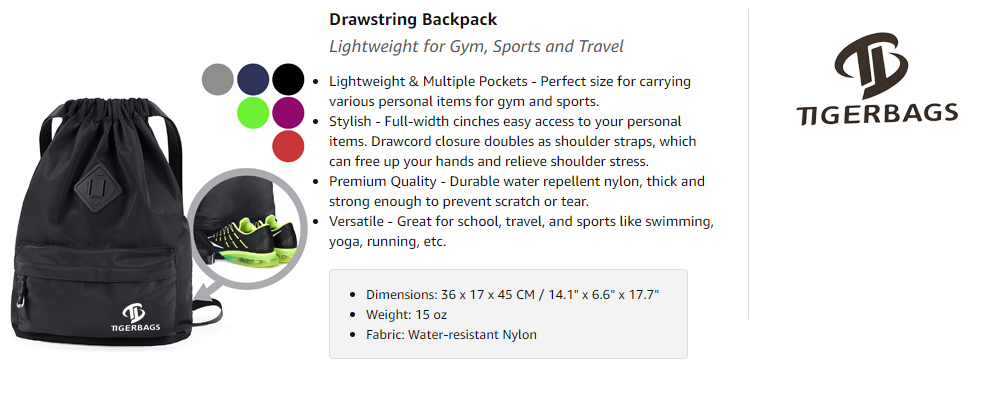Select the navy blue color swatch

(253, 79)
